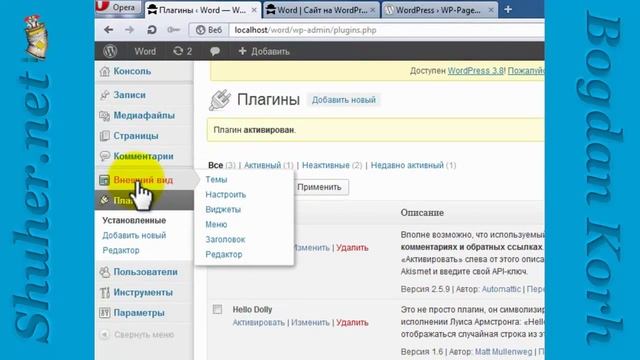This screenshot has width=640, height=360.
Task: Go back with the browser back arrow
Action: point(109,30)
